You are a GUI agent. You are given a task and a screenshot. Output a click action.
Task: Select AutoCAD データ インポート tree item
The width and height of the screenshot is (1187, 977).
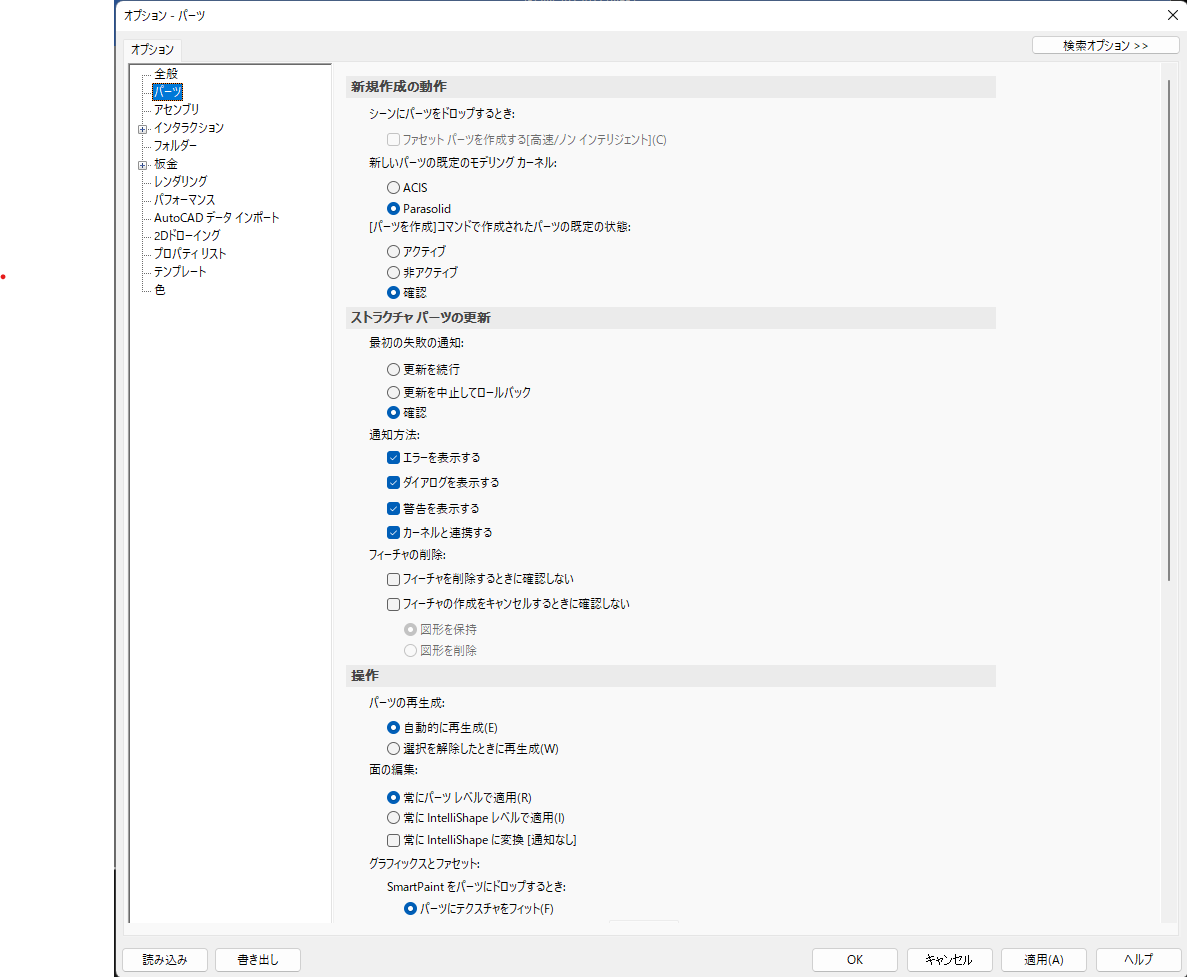tap(216, 217)
